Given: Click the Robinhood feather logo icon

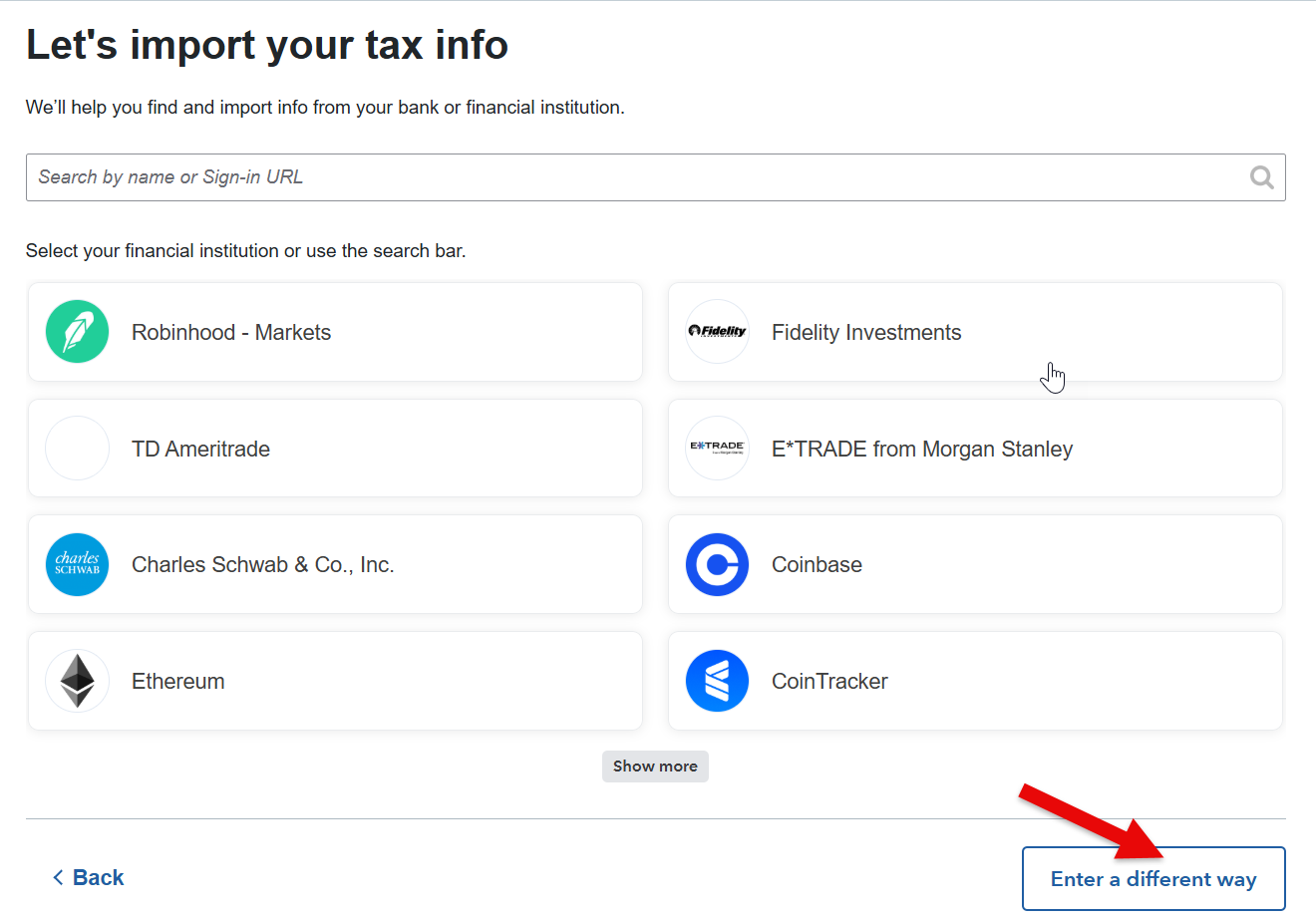Looking at the screenshot, I should point(77,332).
